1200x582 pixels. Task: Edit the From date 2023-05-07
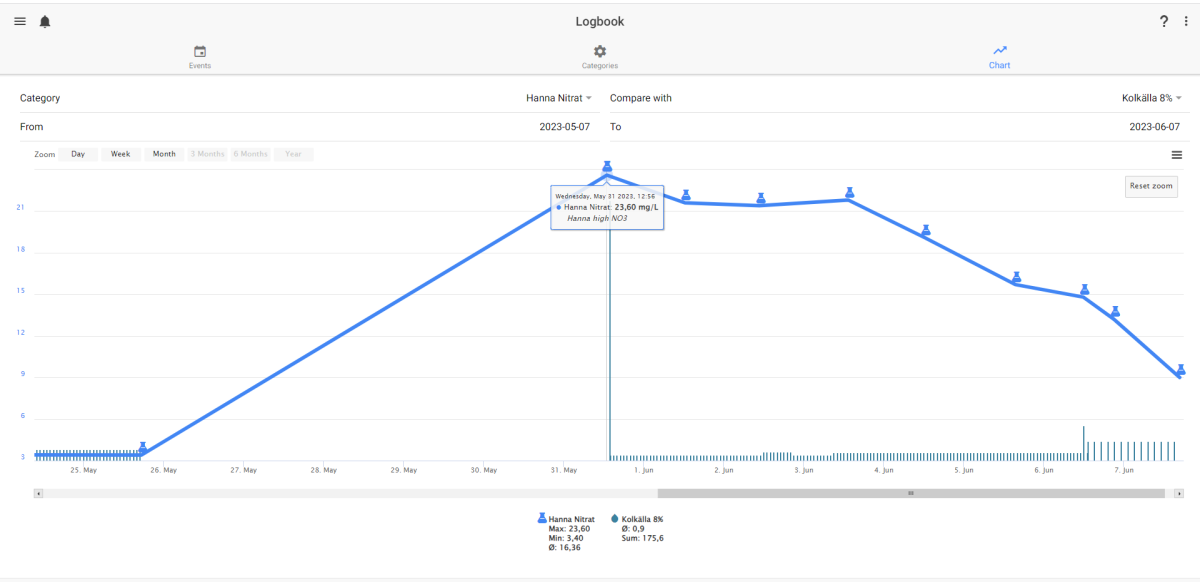point(565,127)
